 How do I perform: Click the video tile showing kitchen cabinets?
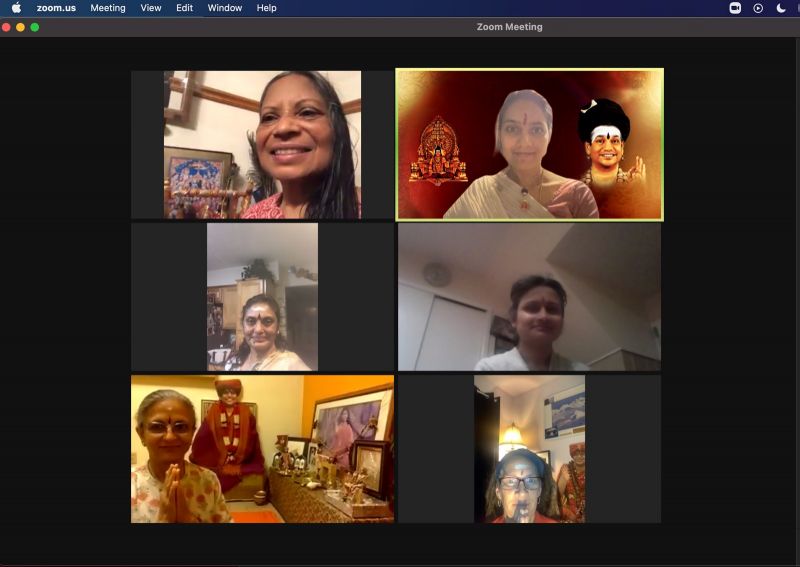point(262,297)
